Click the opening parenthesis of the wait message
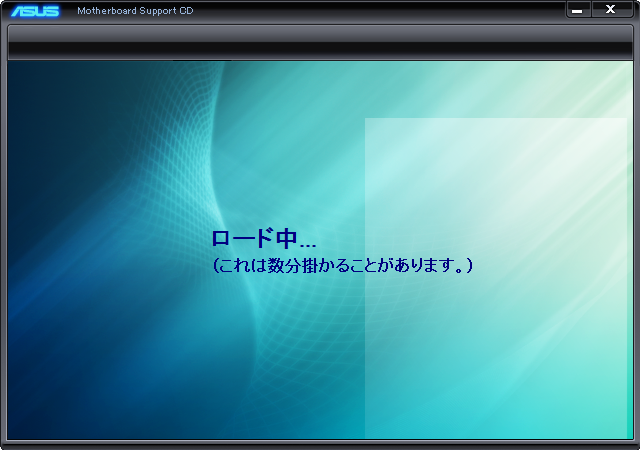The width and height of the screenshot is (640, 450). pyautogui.click(x=215, y=266)
